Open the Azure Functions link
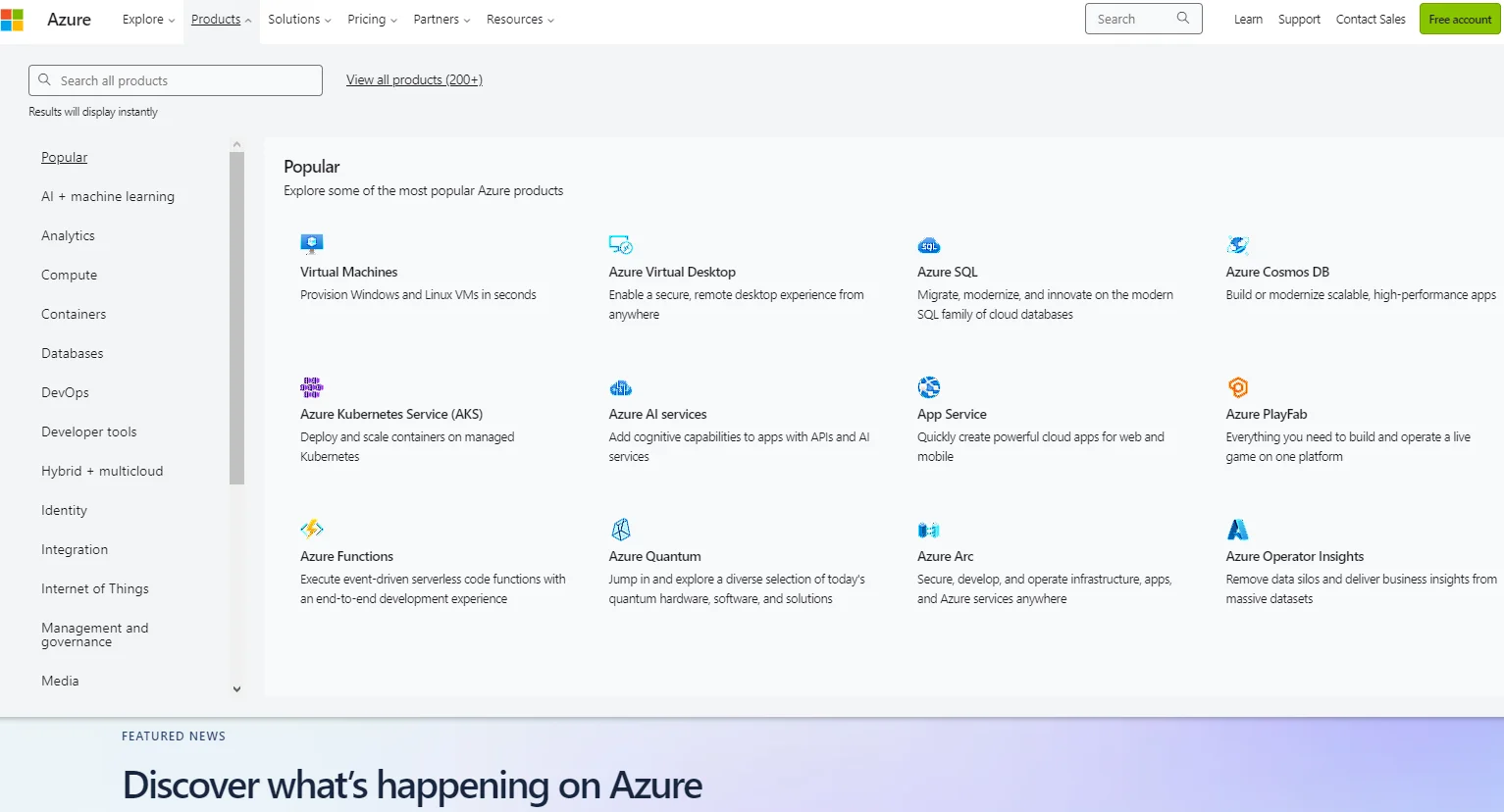This screenshot has width=1504, height=812. [346, 556]
